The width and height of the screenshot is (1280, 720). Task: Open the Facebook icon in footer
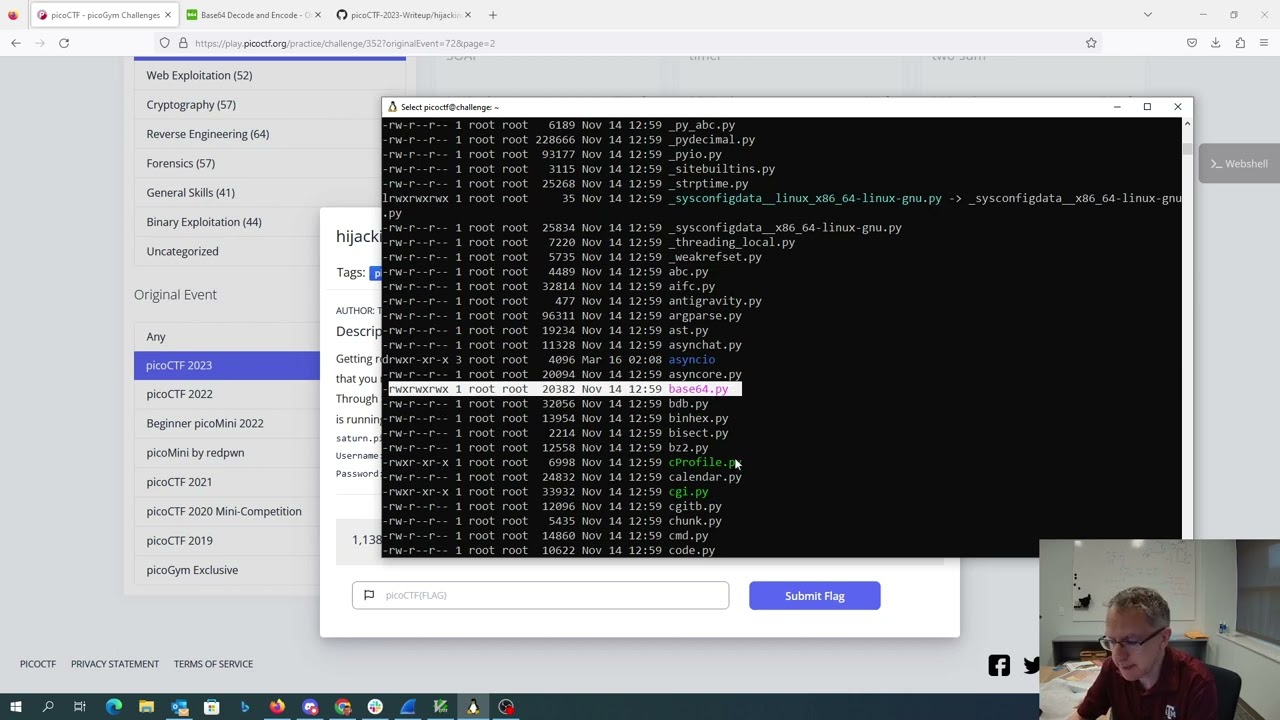pos(999,665)
